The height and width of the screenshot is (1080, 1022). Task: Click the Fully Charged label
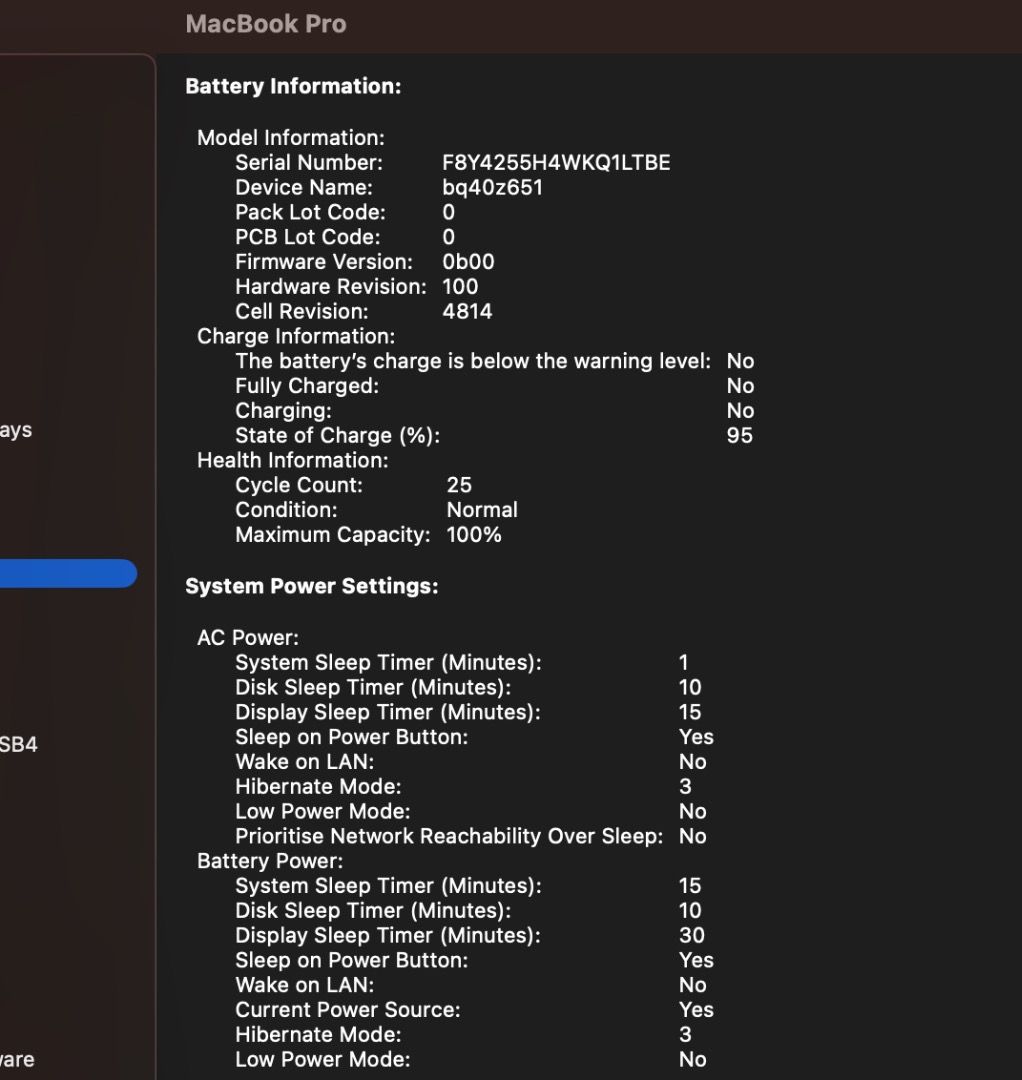tap(307, 386)
